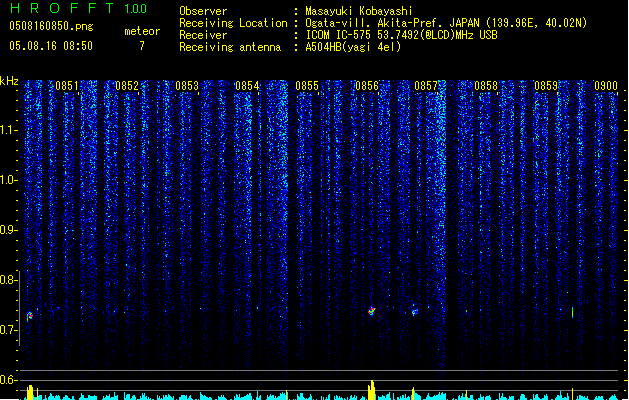
Task: Click the 'Receiving antenna' field label
Action: tap(230, 47)
